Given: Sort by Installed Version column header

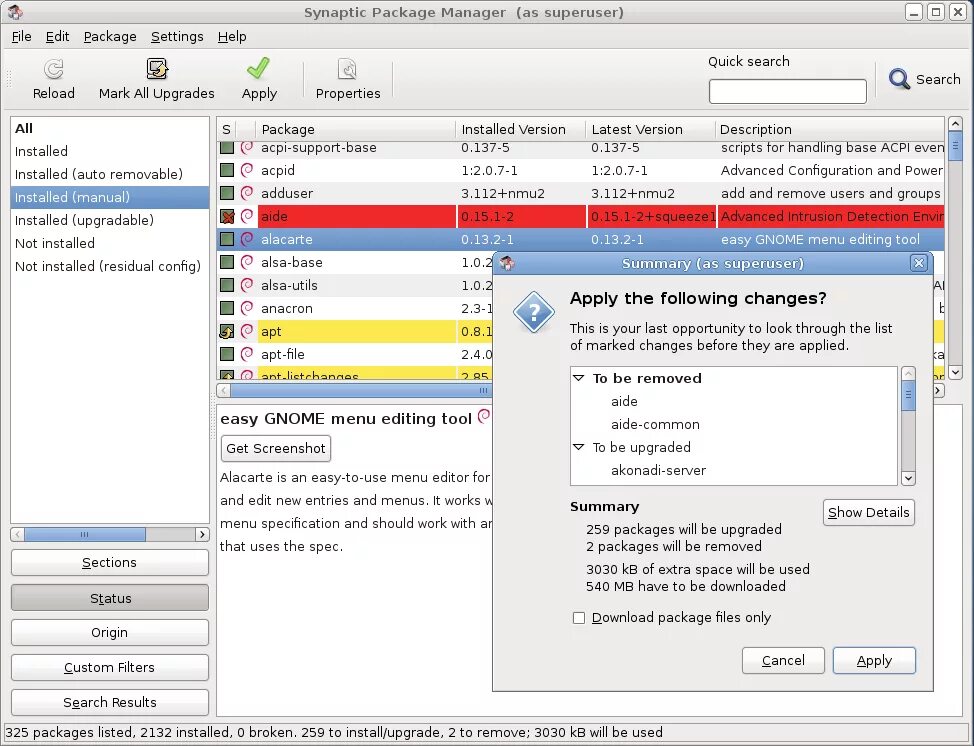Looking at the screenshot, I should pos(521,129).
